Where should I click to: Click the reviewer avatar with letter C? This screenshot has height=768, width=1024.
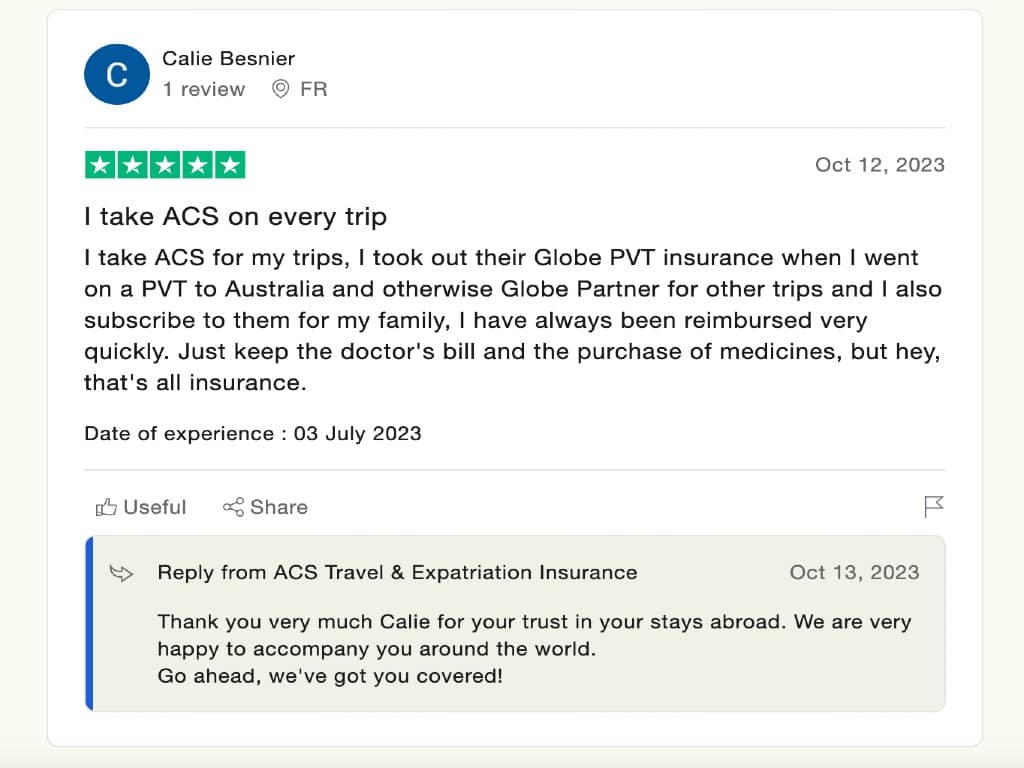point(117,74)
